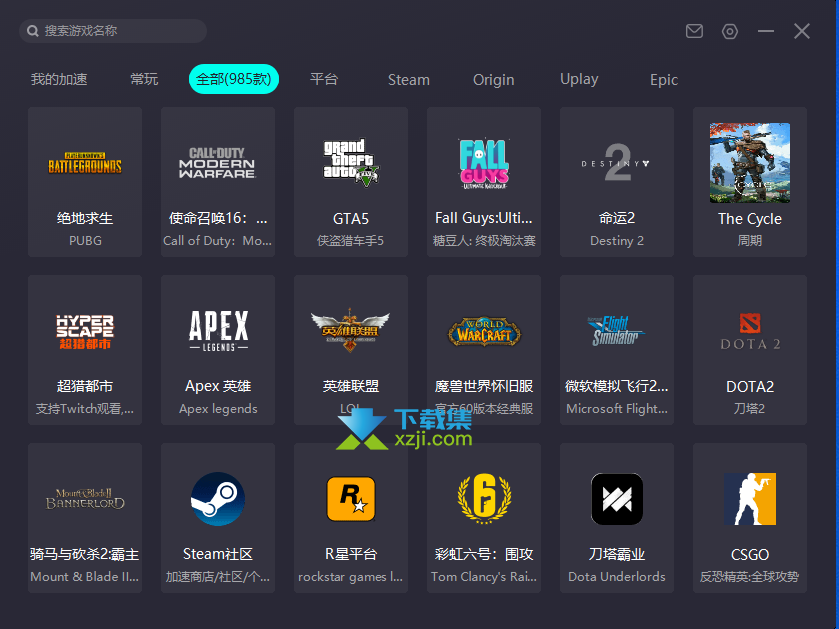Select the CSGO logo
Screen dimensions: 839x629
pos(750,499)
